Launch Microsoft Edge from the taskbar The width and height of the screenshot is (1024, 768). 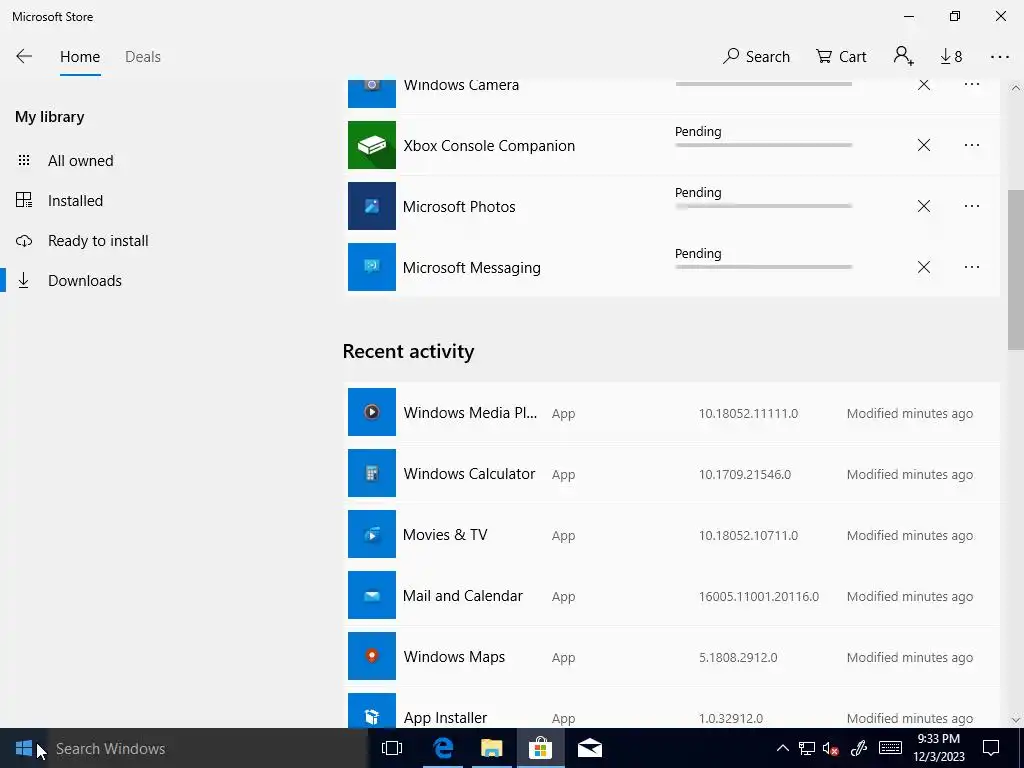pyautogui.click(x=443, y=748)
